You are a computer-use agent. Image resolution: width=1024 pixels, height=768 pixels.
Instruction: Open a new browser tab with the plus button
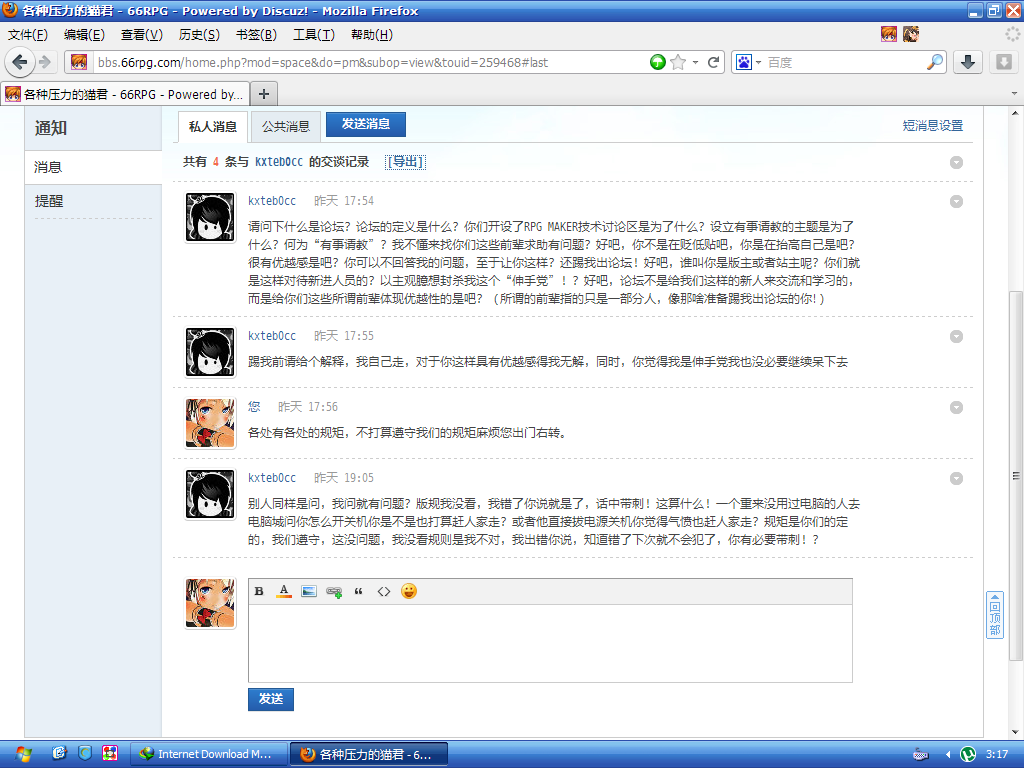264,94
